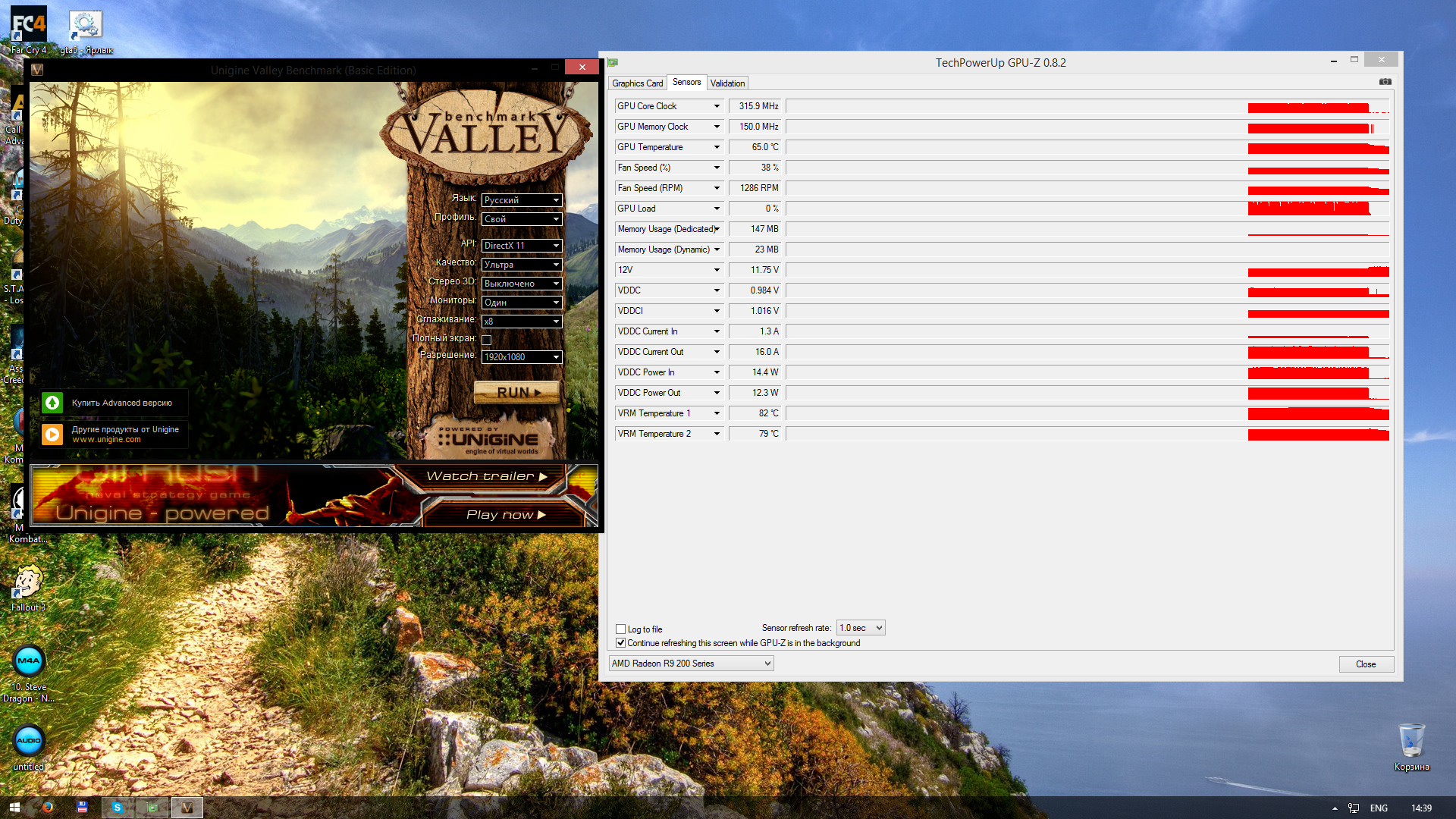Click the Windows Start button
Image resolution: width=1456 pixels, height=819 pixels.
(x=14, y=808)
